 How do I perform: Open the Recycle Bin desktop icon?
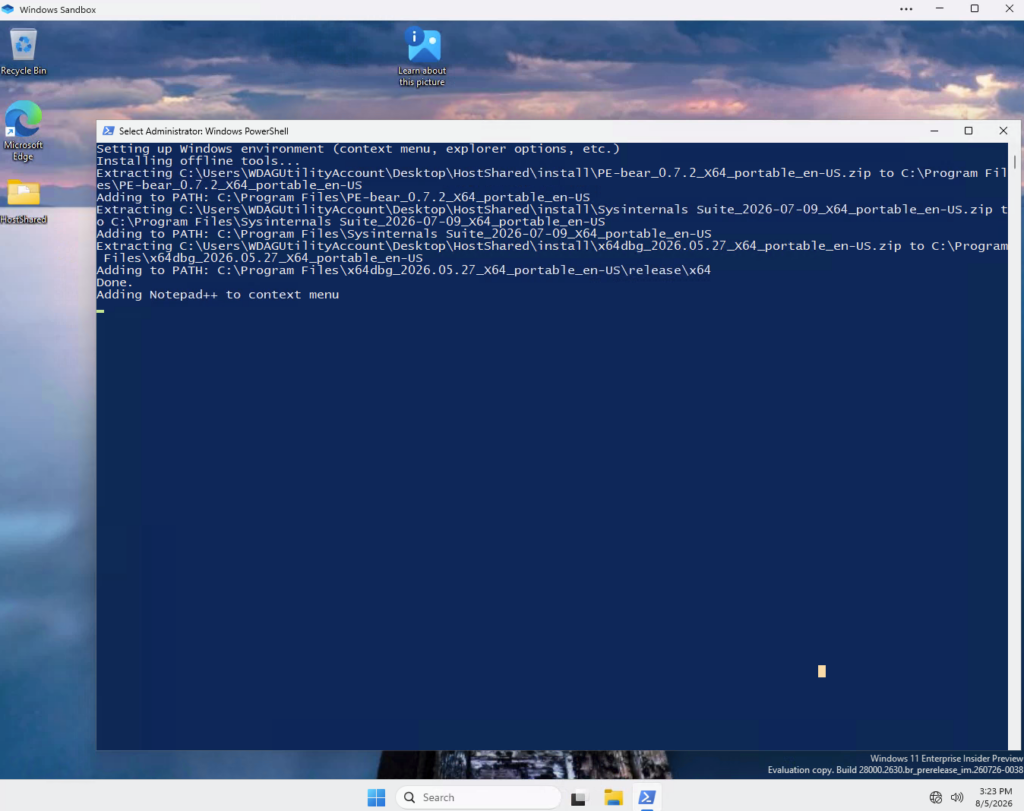[24, 52]
